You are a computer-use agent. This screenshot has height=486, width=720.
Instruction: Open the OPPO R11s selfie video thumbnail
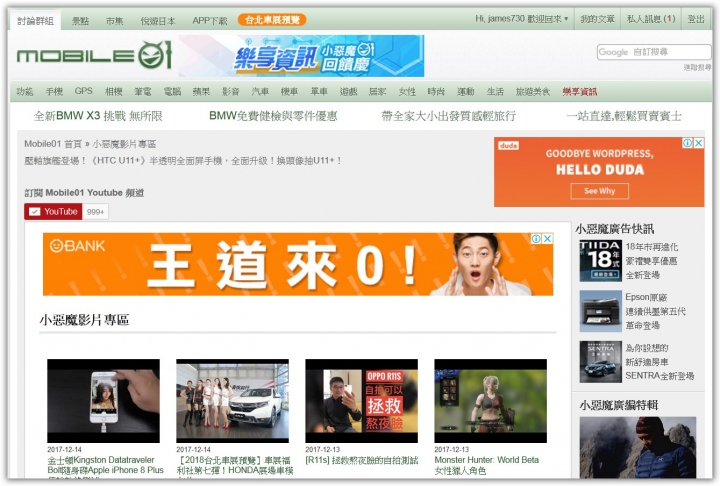pos(361,401)
